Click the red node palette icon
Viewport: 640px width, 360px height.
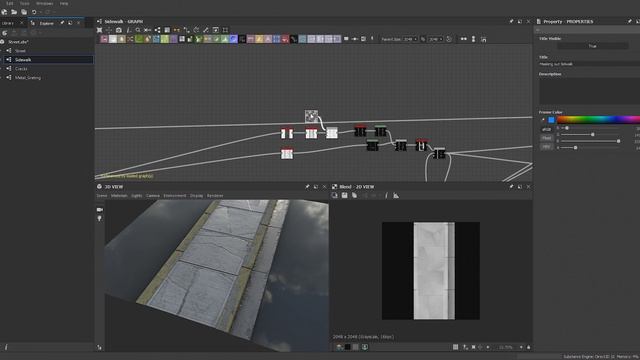point(285,39)
